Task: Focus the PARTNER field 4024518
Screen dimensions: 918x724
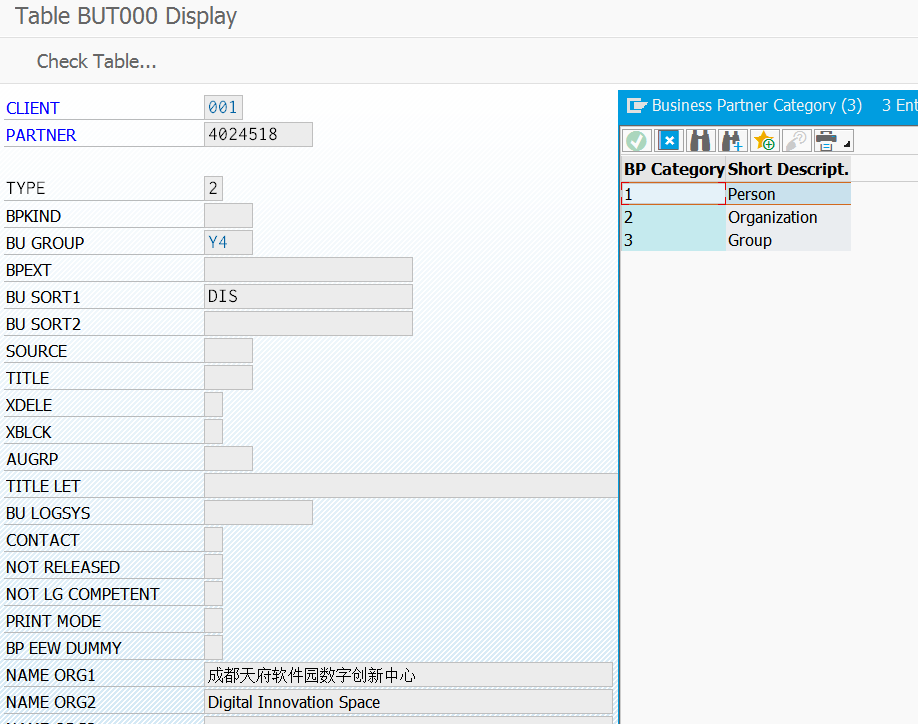Action: [258, 135]
